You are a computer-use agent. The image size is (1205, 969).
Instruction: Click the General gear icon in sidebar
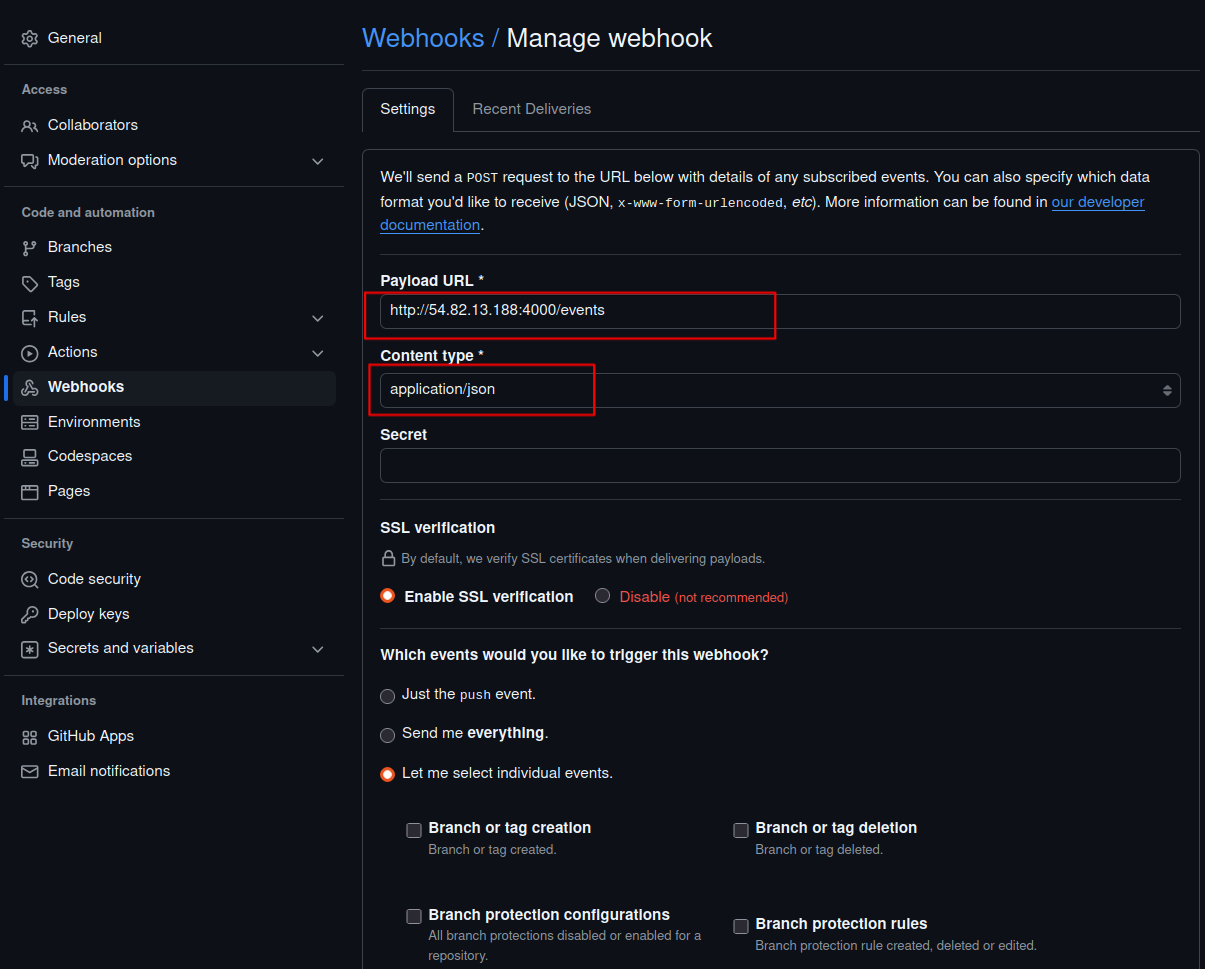point(30,38)
